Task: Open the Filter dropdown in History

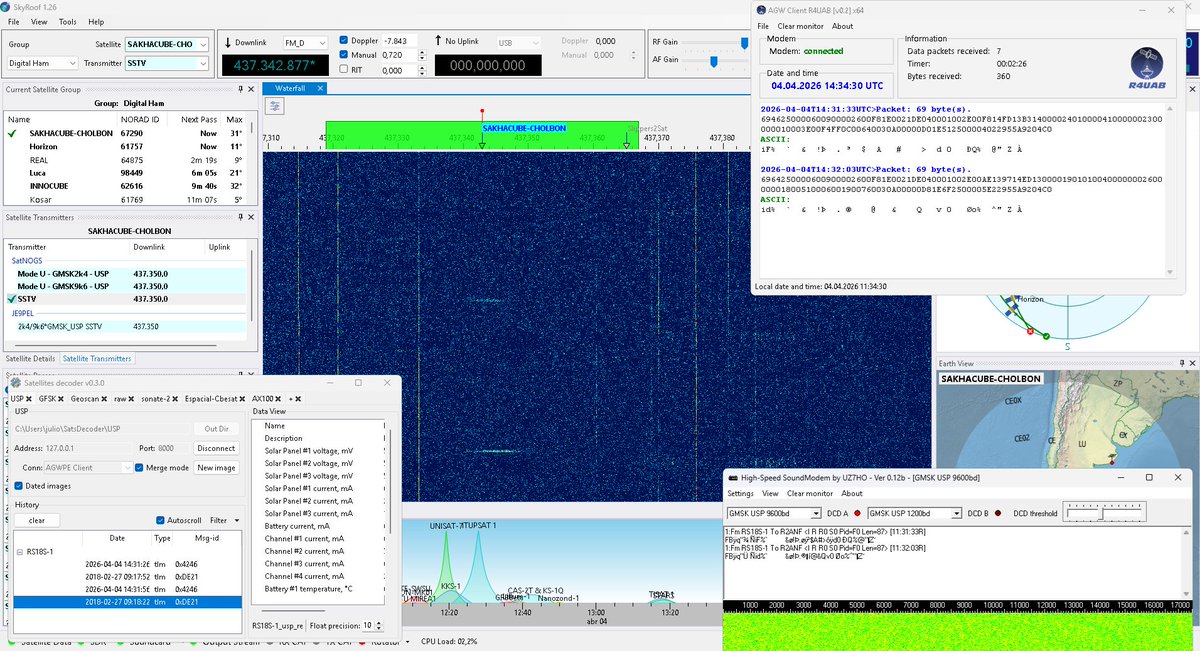Action: click(x=224, y=520)
